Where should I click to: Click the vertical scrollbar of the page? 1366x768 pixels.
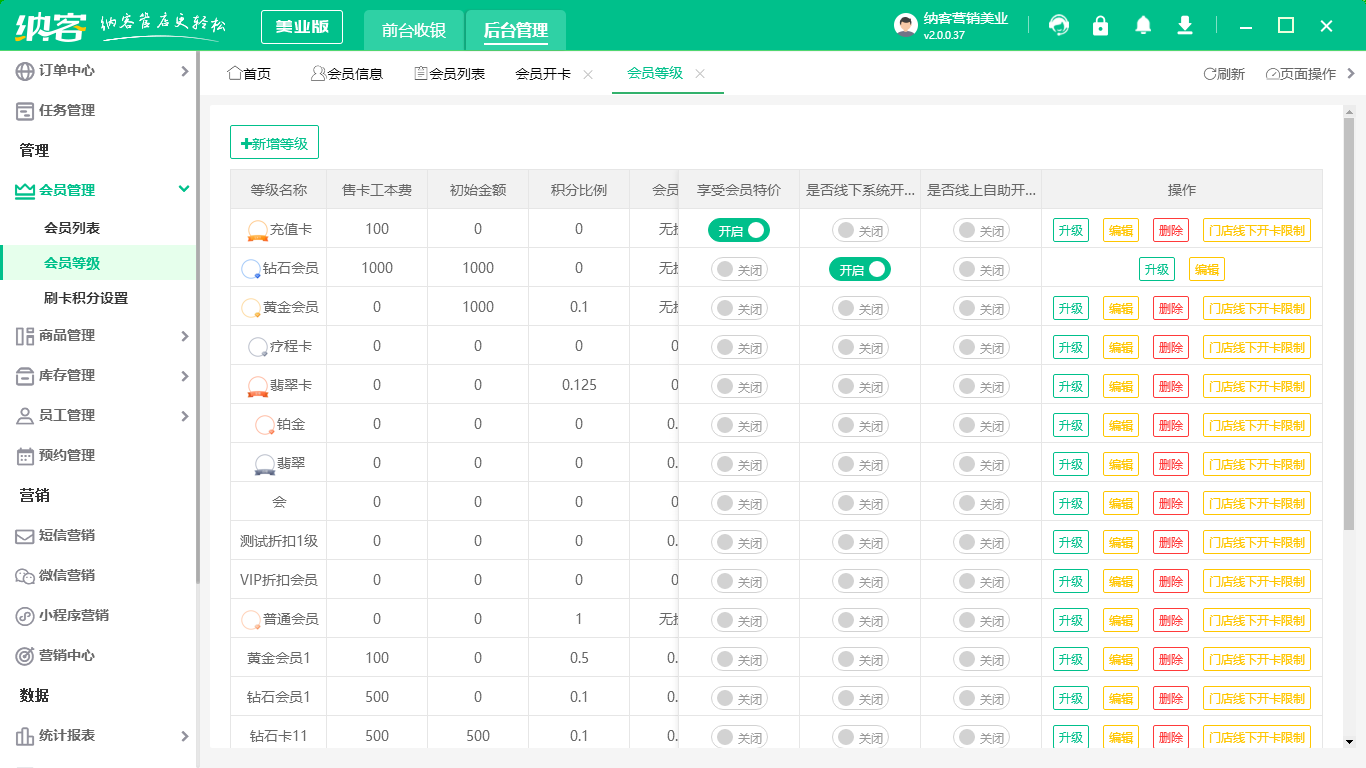1348,320
